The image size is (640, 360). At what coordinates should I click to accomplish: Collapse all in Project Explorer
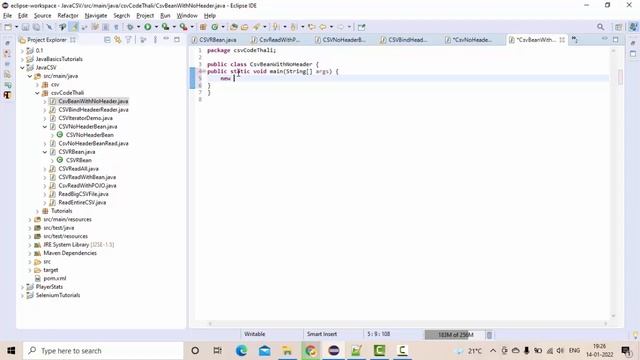[x=107, y=40]
